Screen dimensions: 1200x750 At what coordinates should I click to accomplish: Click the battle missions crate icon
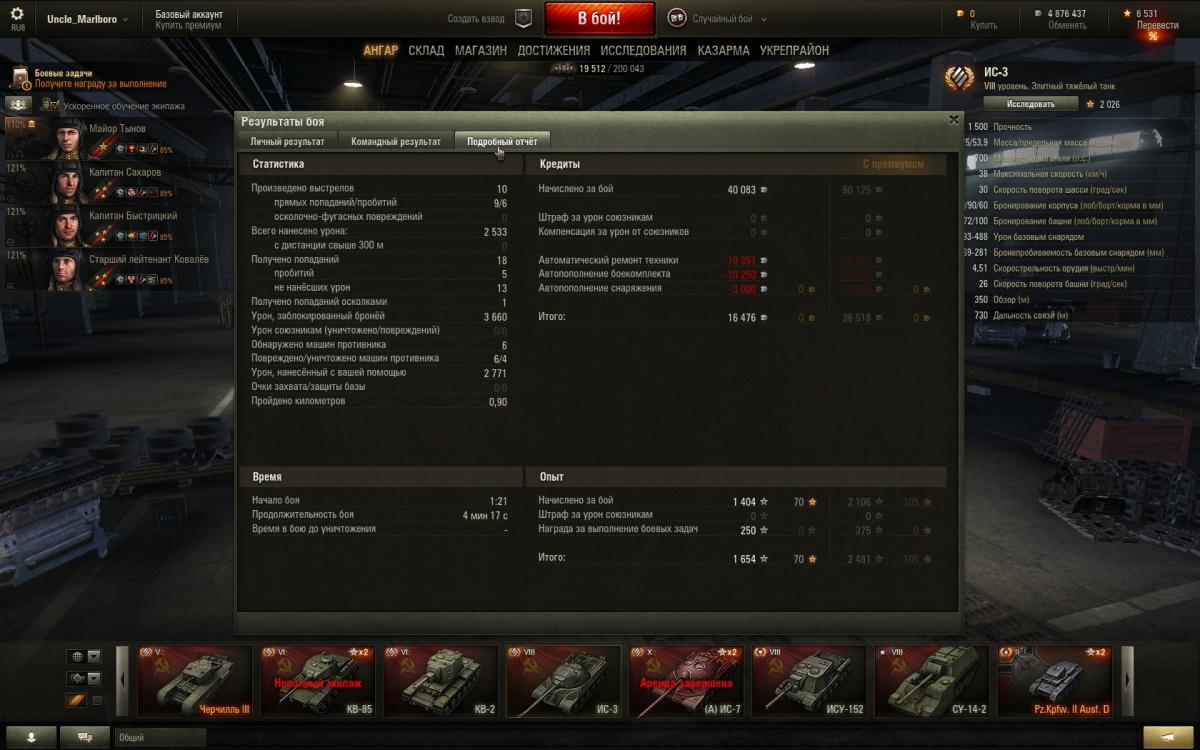[20, 77]
